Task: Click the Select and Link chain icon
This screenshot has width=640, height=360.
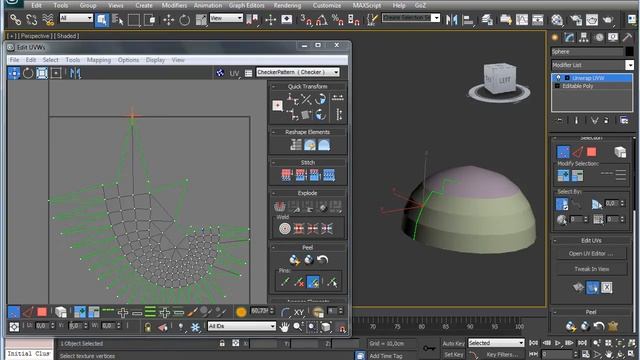Action: pos(16,19)
